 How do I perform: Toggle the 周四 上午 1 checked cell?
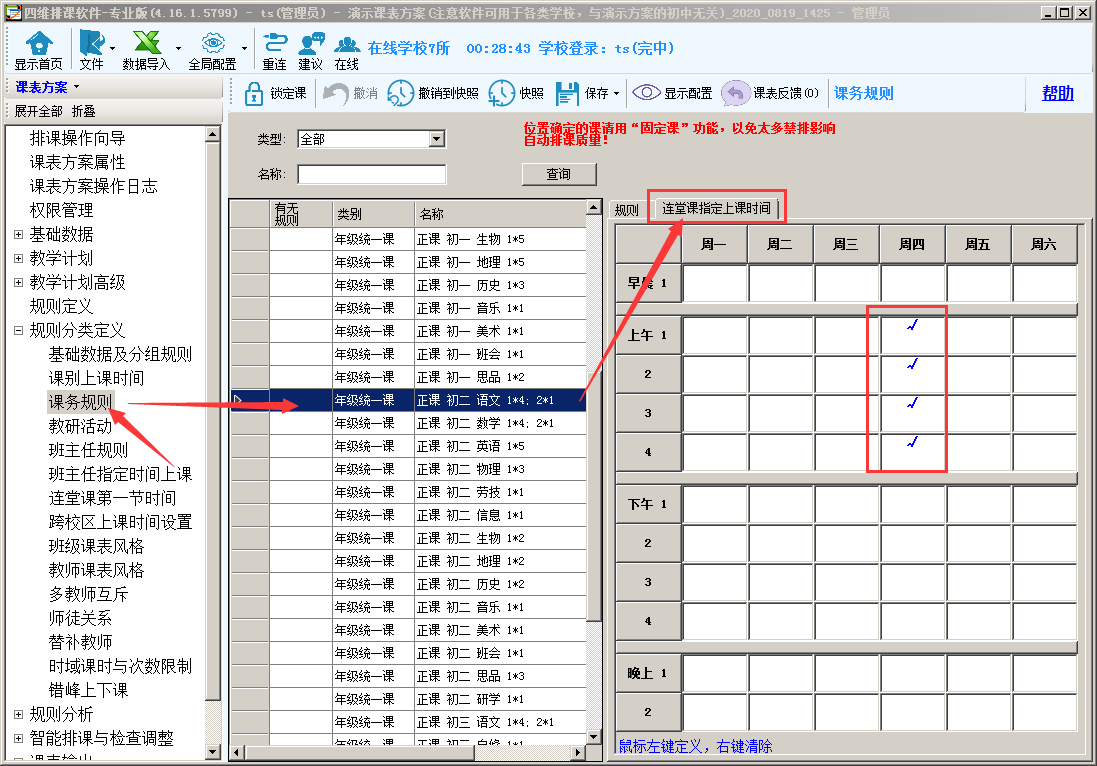click(912, 335)
